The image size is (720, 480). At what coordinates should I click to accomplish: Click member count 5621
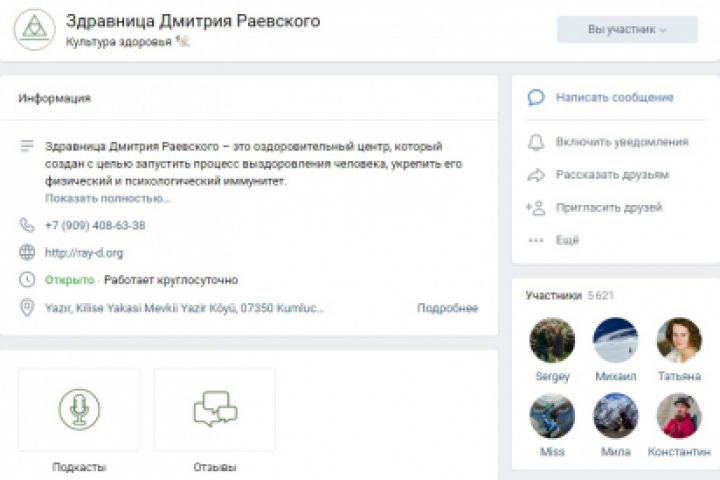601,295
